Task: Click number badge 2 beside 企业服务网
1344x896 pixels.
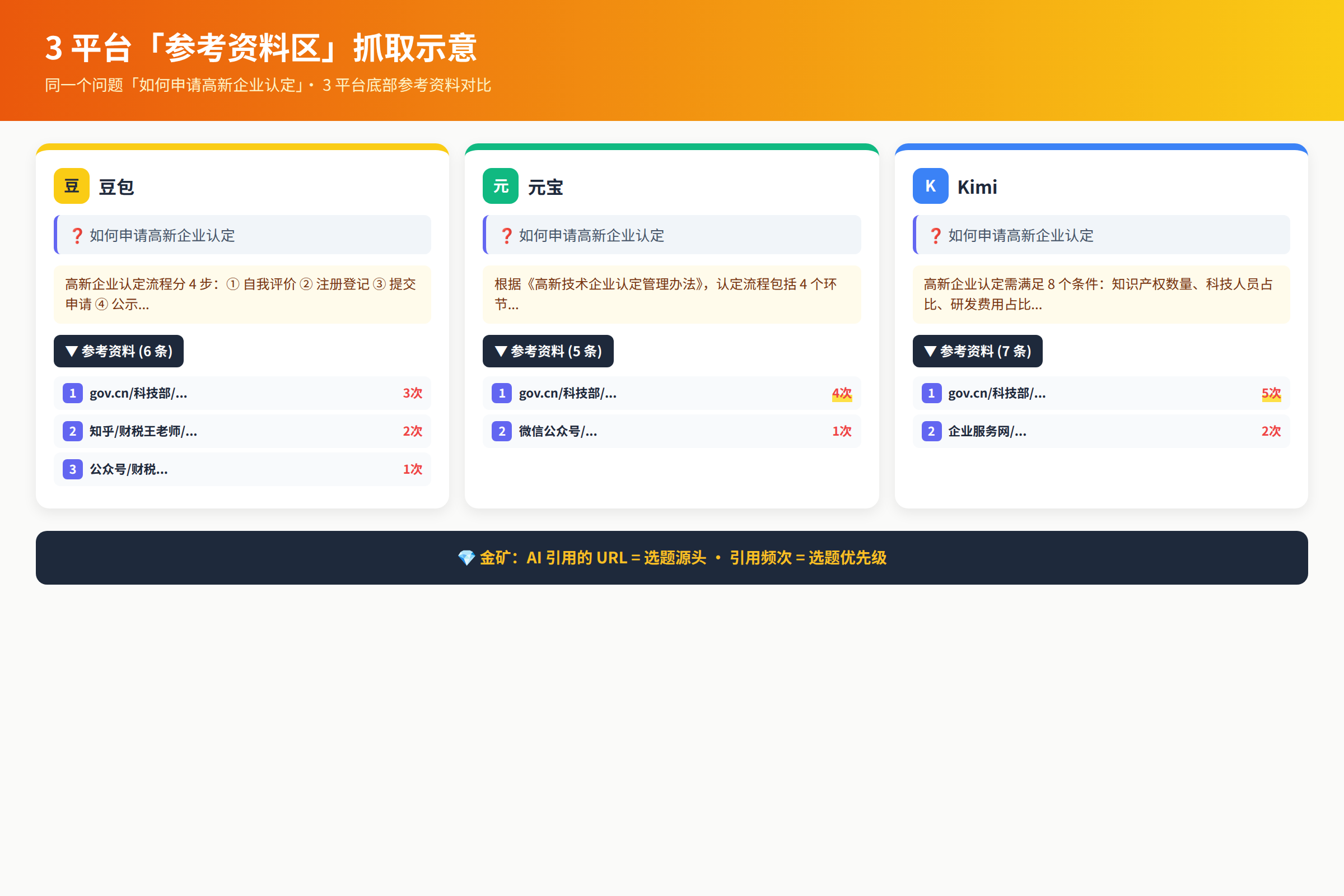Action: 931,431
